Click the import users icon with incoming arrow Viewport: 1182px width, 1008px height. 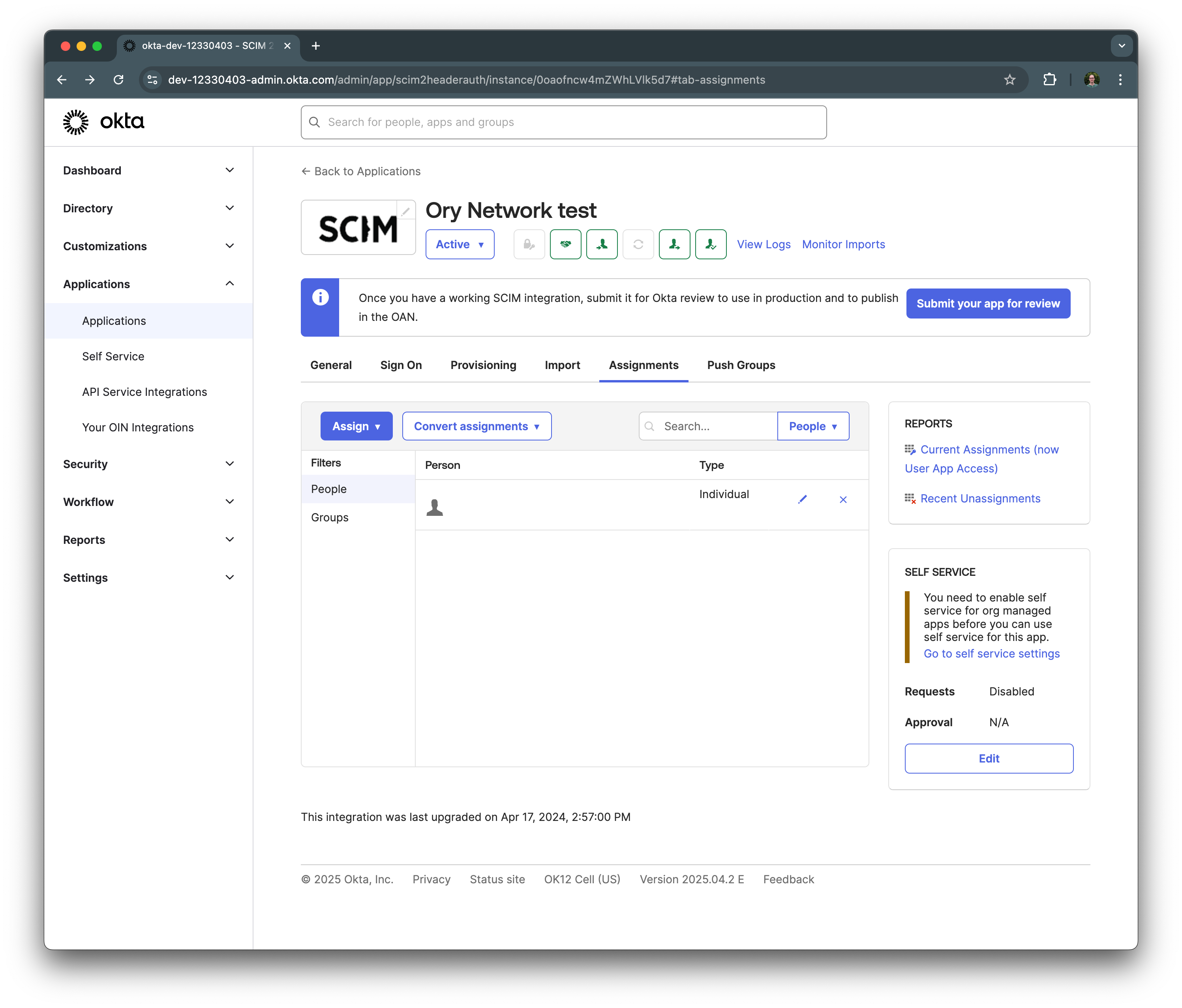601,244
